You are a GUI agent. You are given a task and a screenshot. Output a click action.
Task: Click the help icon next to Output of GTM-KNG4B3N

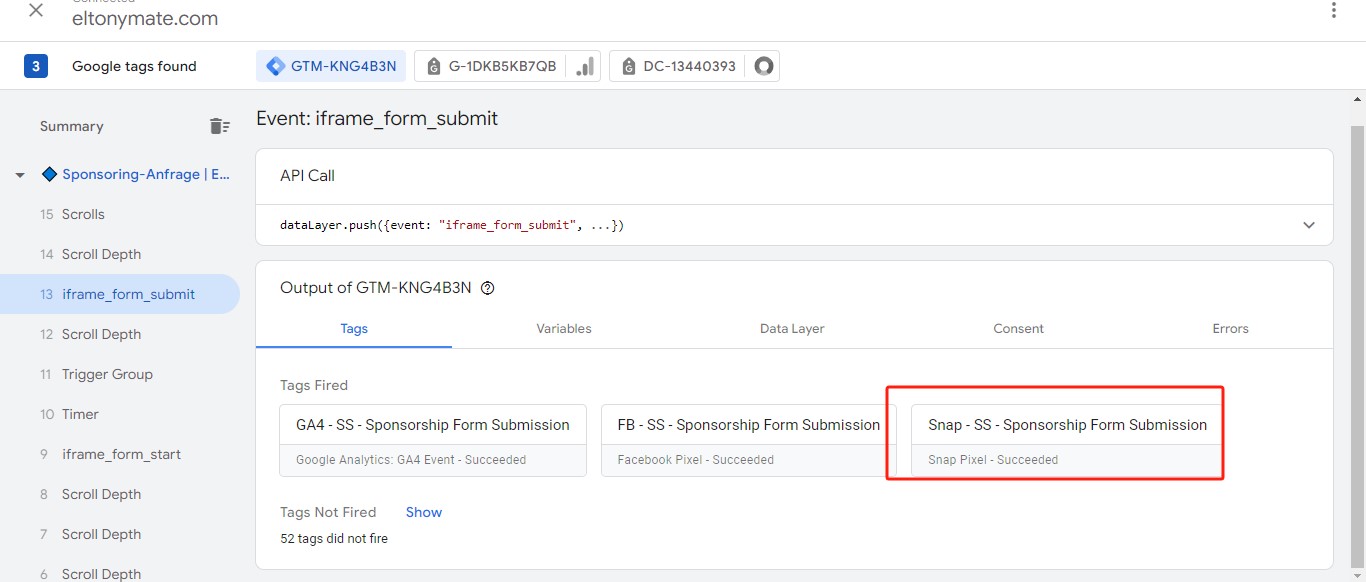tap(488, 288)
